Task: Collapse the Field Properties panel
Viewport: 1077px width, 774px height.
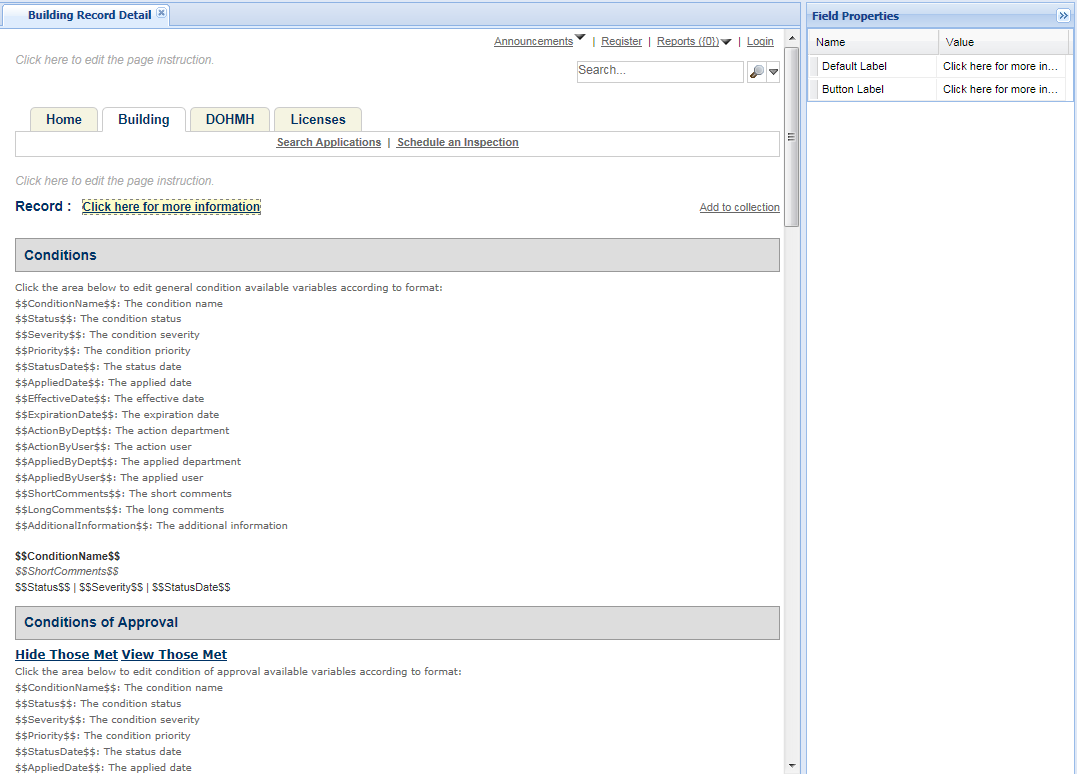Action: [1063, 16]
